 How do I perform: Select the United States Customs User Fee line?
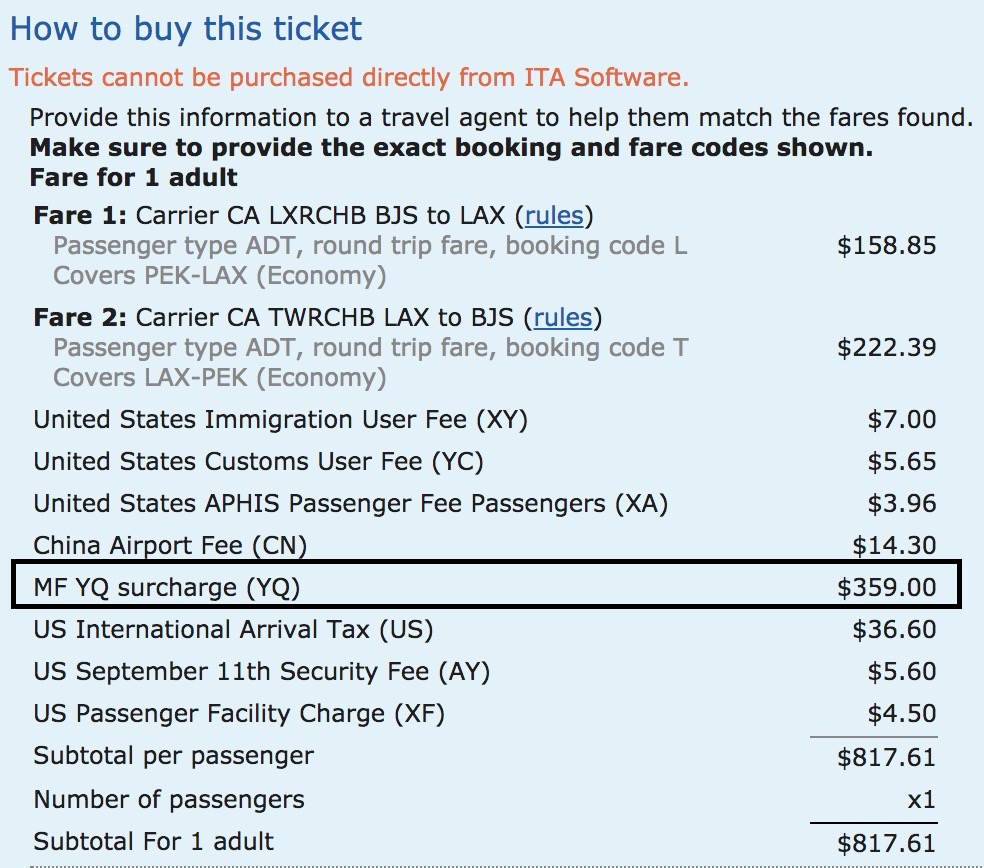click(x=258, y=462)
